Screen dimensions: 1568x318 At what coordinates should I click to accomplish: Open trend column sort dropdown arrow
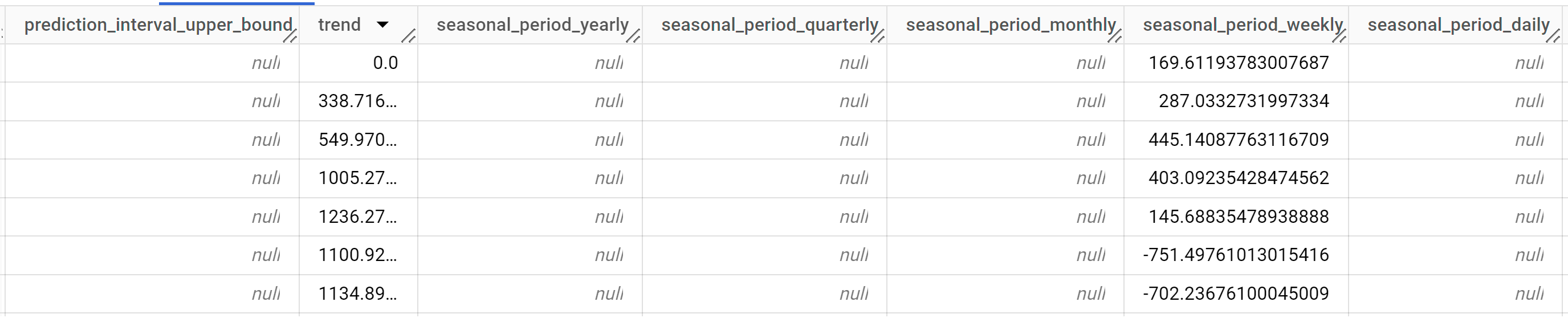point(382,25)
